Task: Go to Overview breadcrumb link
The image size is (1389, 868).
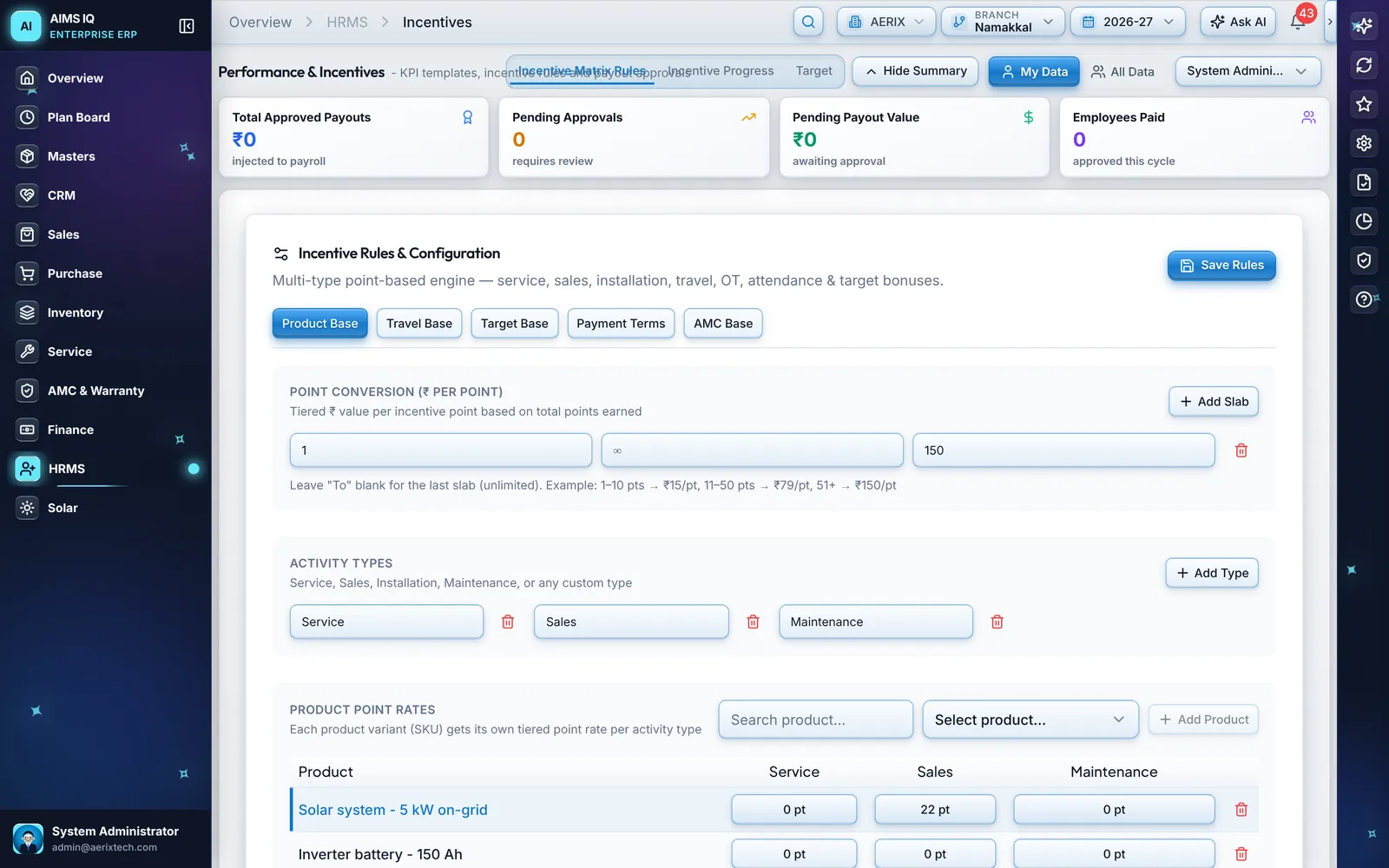Action: [260, 22]
